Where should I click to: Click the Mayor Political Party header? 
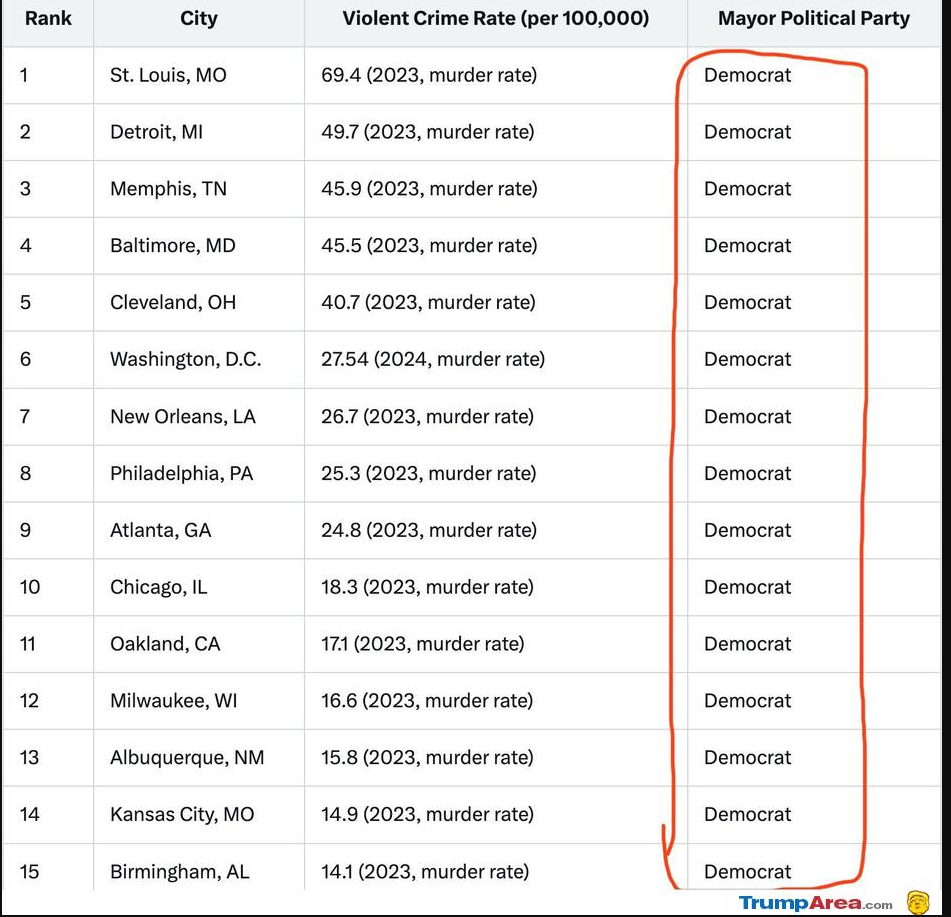(814, 18)
